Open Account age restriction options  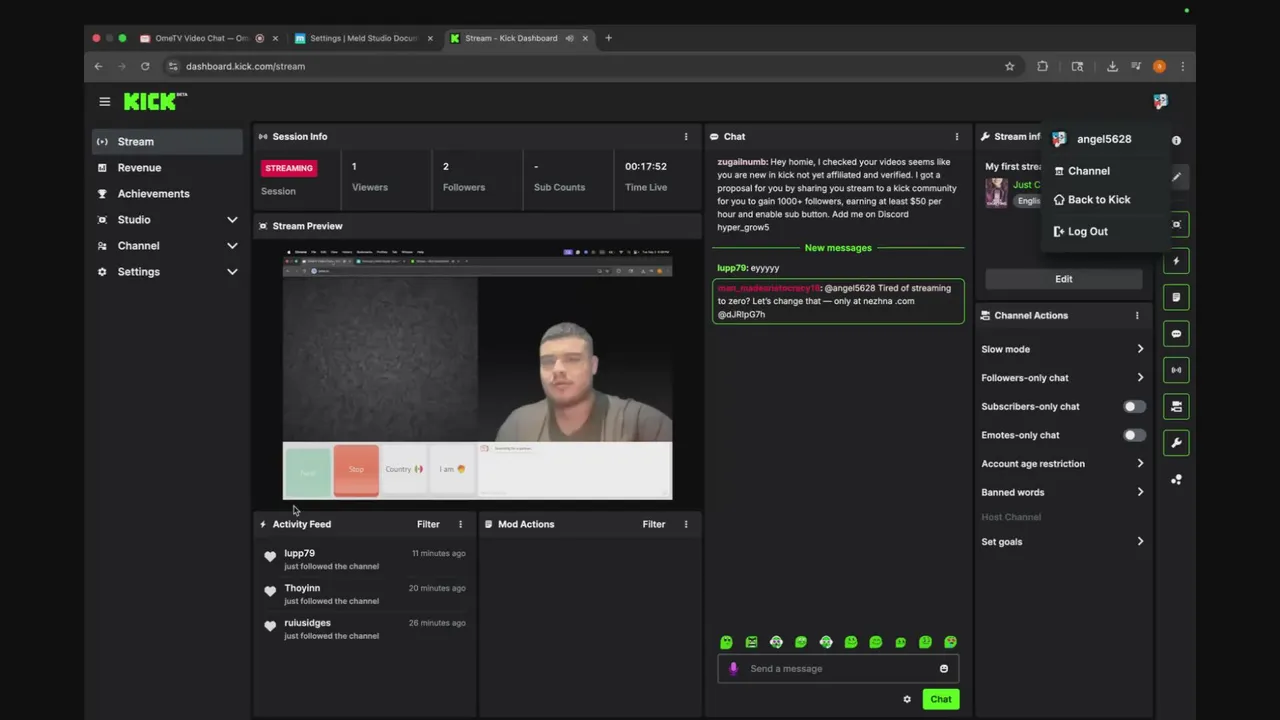point(1063,463)
